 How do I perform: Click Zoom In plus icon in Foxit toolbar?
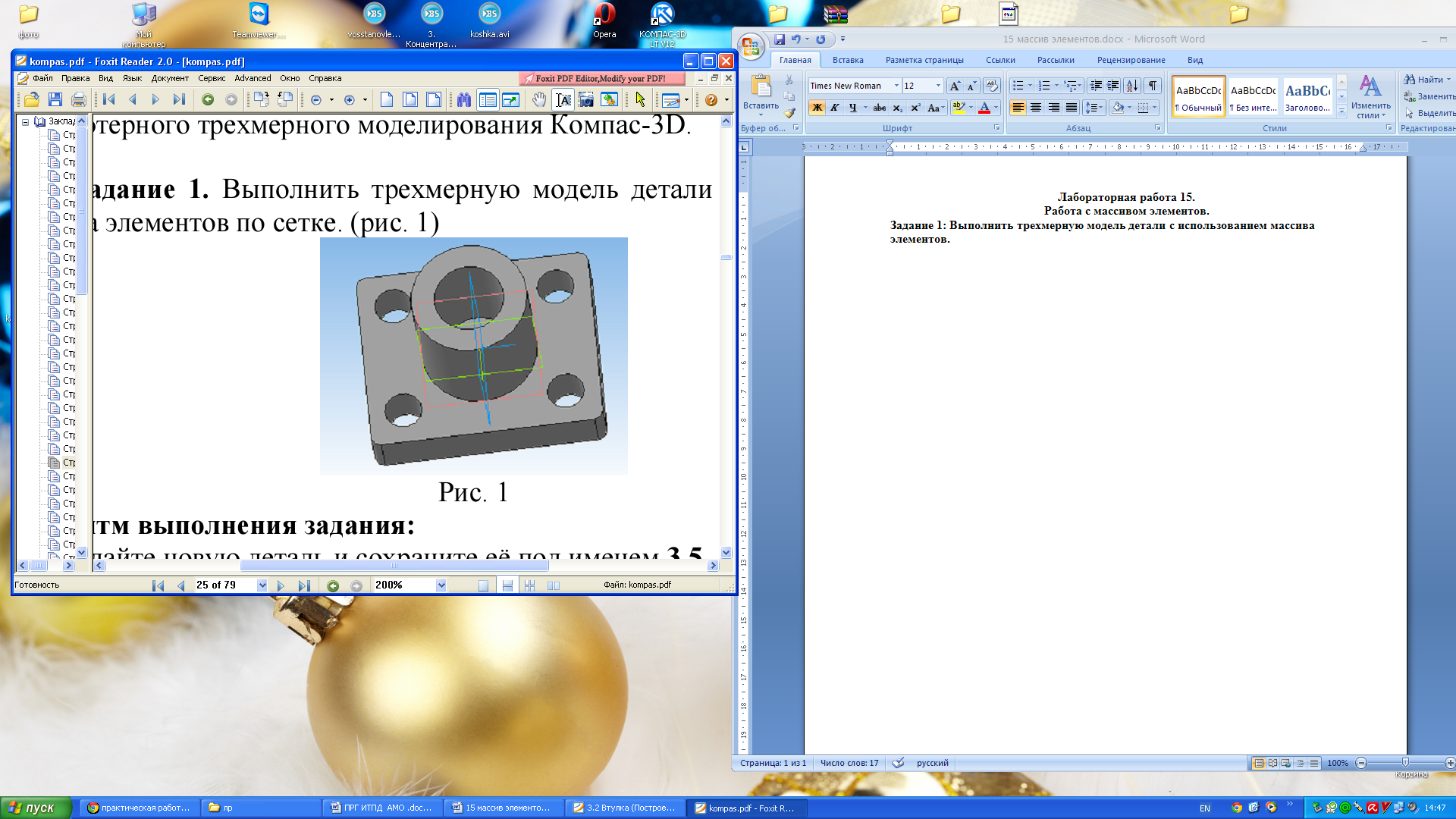[x=350, y=99]
